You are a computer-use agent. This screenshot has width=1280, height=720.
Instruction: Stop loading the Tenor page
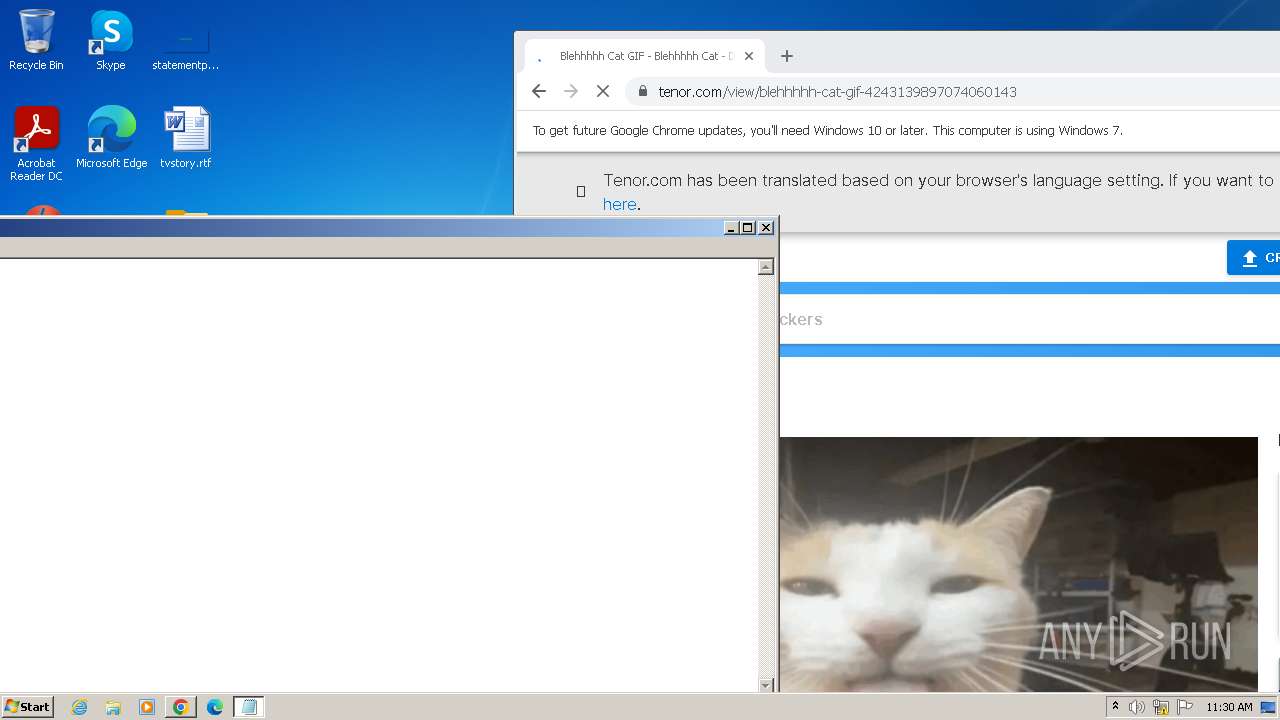coord(603,91)
